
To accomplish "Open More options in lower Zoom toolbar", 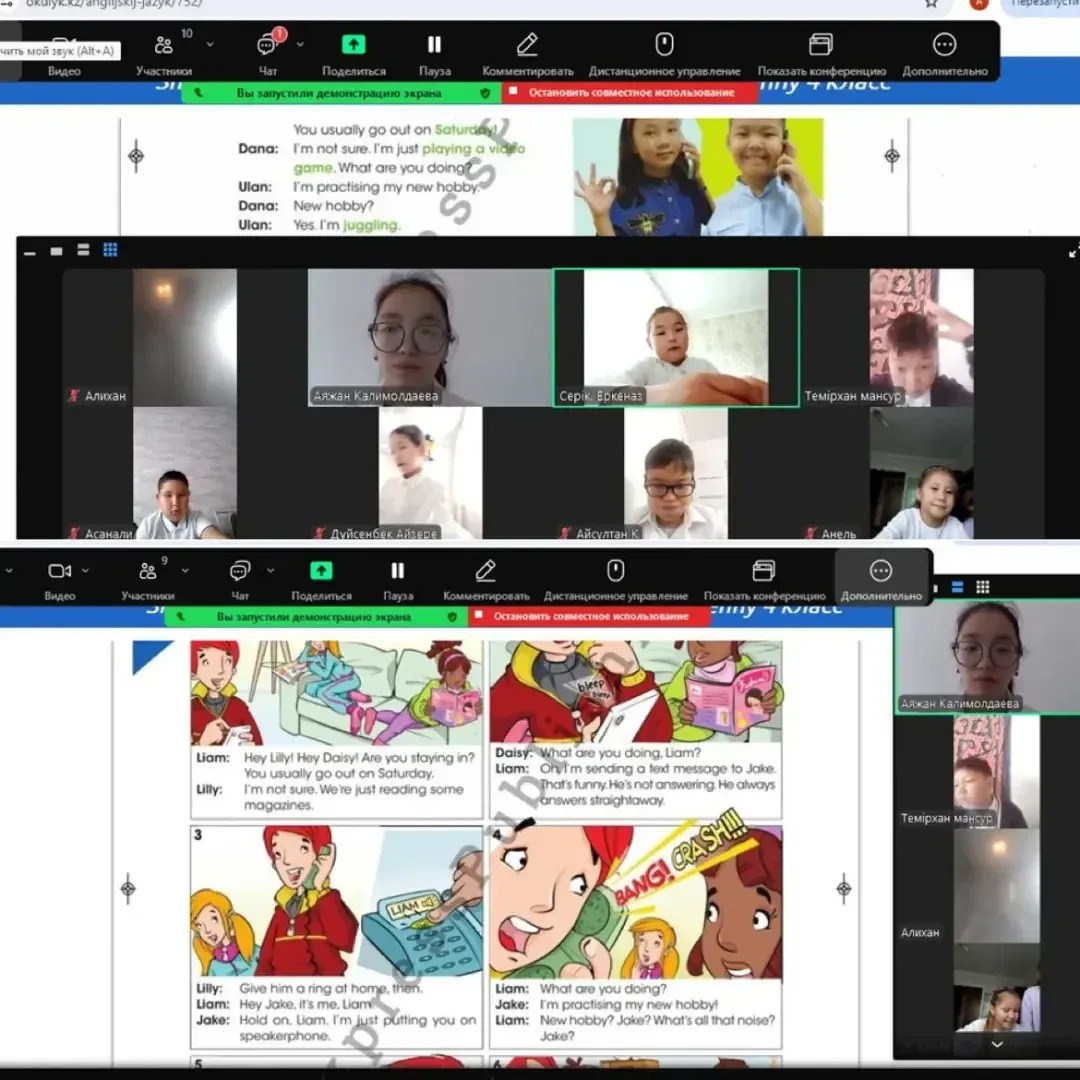I will coord(881,571).
